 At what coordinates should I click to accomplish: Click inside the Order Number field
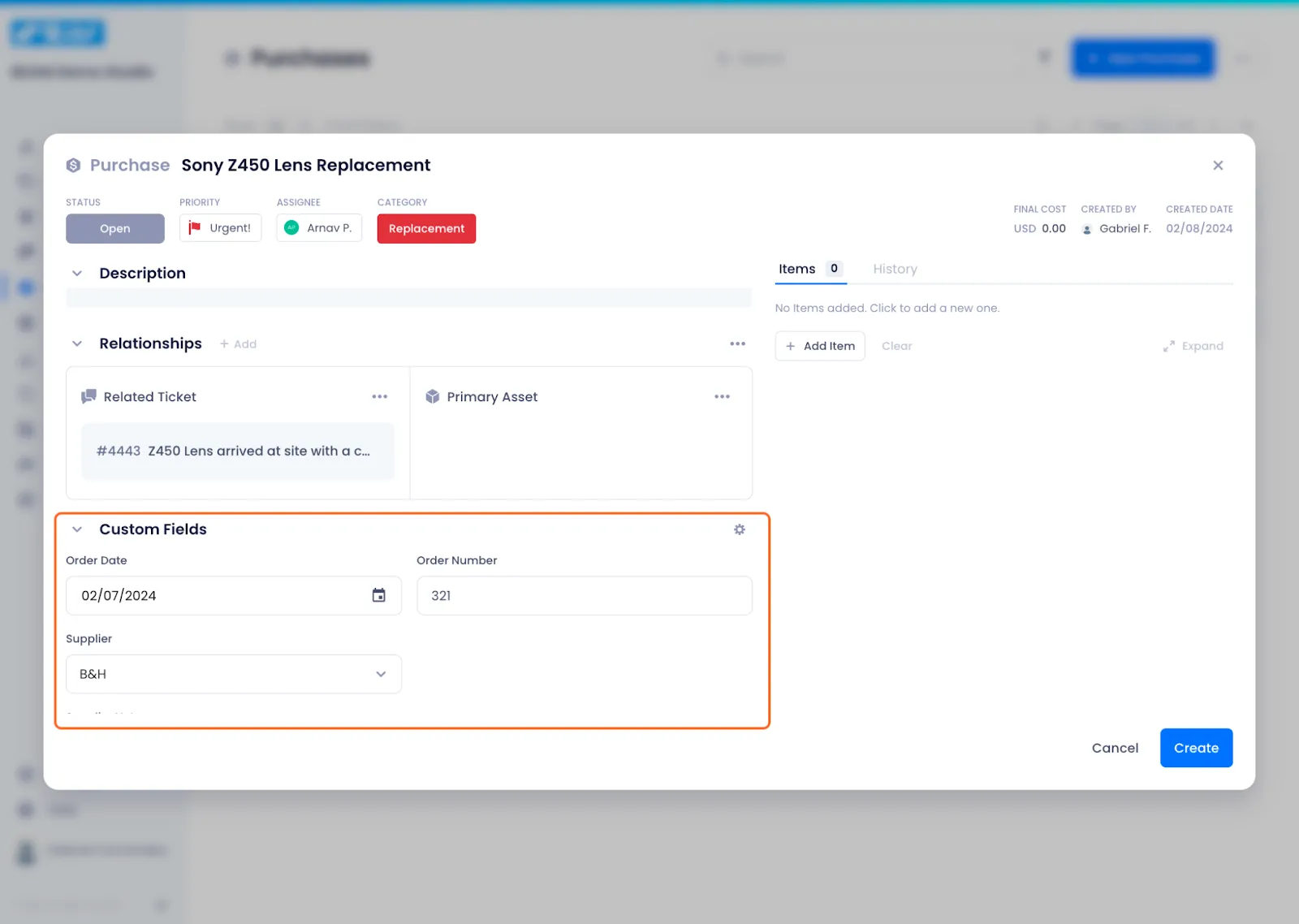584,595
